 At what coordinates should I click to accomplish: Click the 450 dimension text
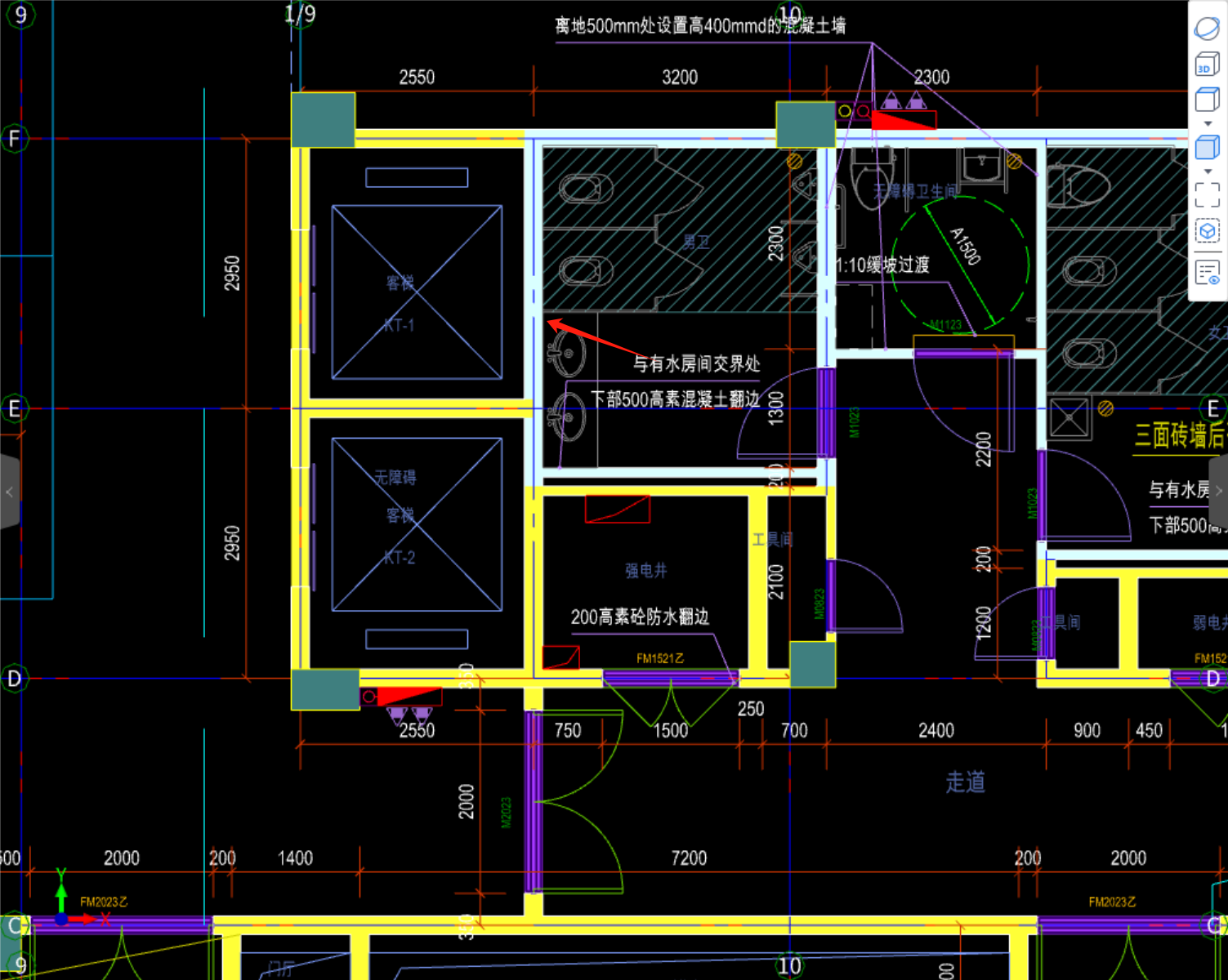[1149, 730]
